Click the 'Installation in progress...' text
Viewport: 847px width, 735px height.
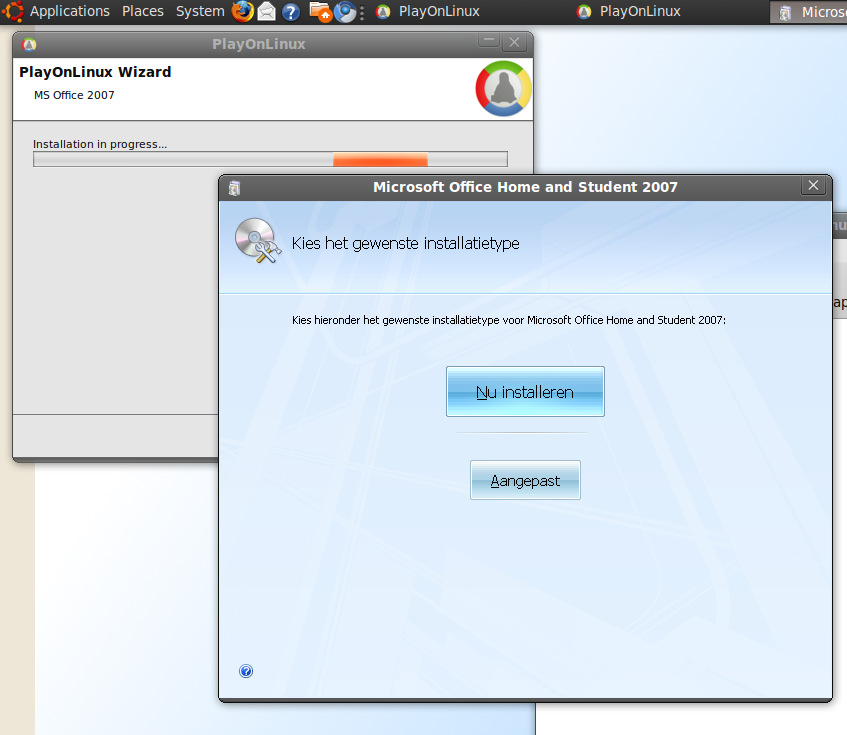click(100, 144)
